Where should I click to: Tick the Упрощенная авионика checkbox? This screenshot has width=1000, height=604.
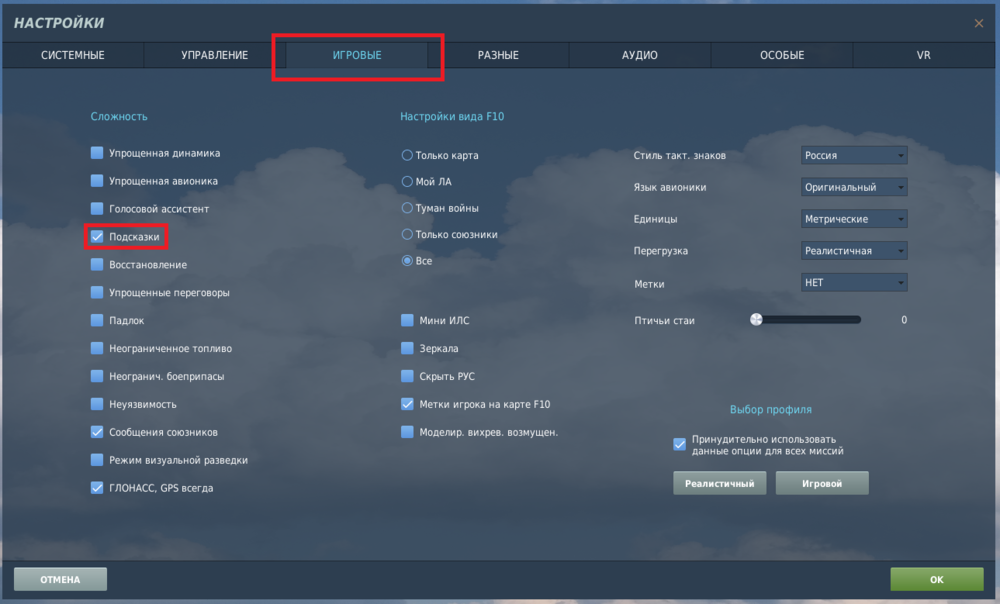point(97,181)
